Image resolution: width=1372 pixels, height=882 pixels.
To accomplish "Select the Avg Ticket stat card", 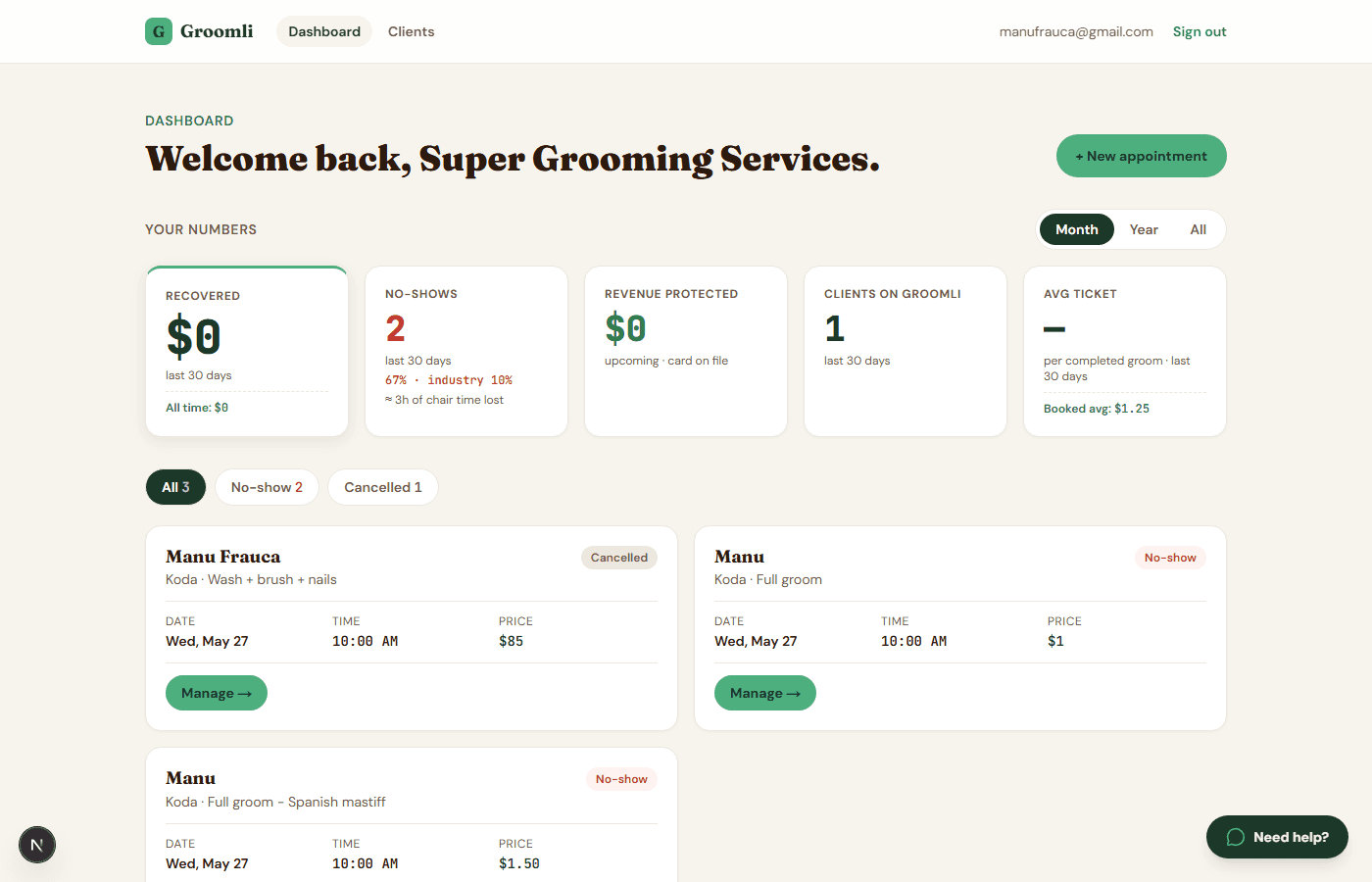I will [x=1125, y=351].
